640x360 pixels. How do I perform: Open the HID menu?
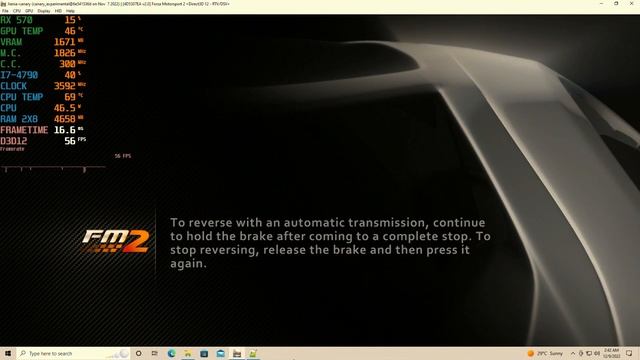[x=58, y=11]
